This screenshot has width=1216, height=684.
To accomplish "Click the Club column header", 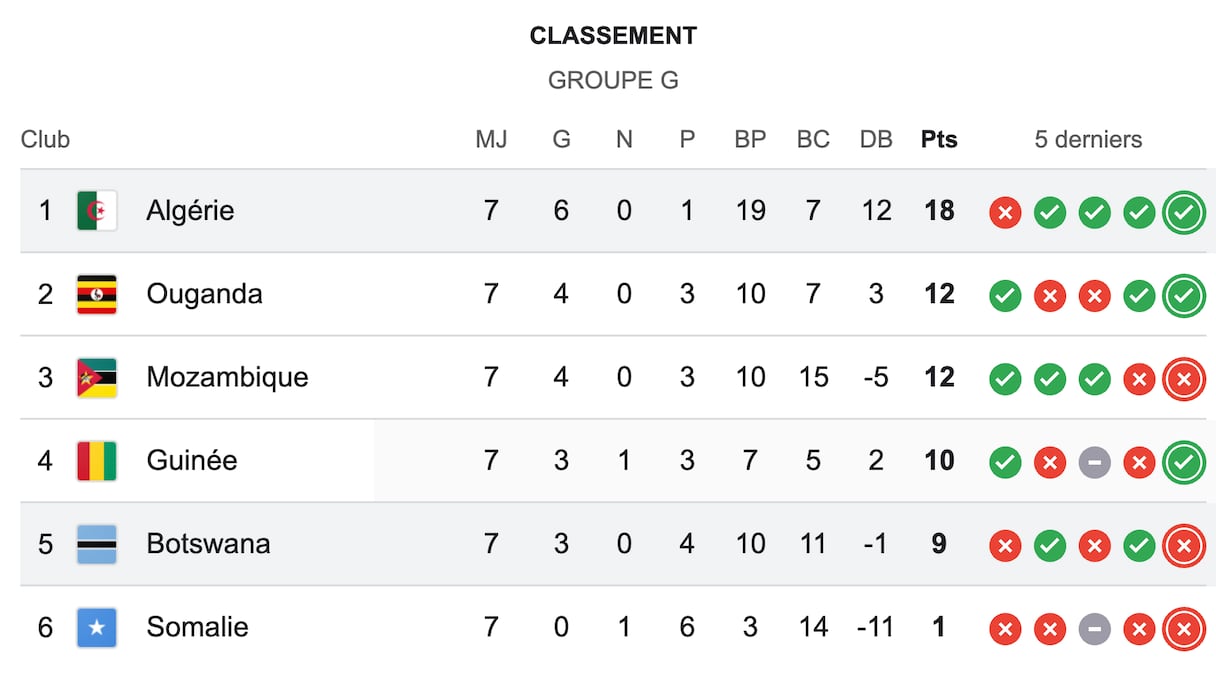I will [45, 140].
